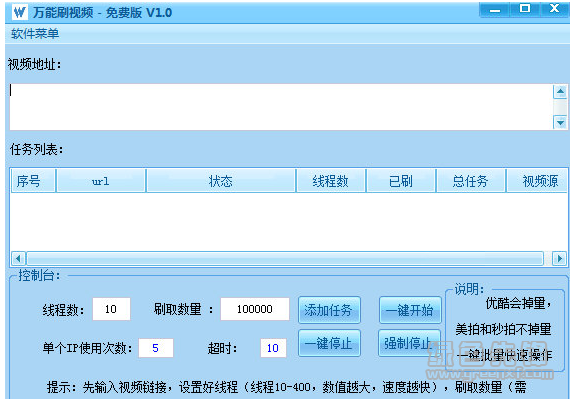Viewport: 575px width, 399px height.
Task: Click the task list scroll right arrow
Action: (560, 259)
